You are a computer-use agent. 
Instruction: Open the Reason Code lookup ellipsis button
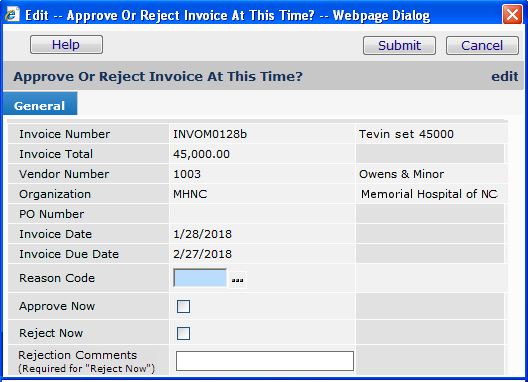[x=237, y=280]
